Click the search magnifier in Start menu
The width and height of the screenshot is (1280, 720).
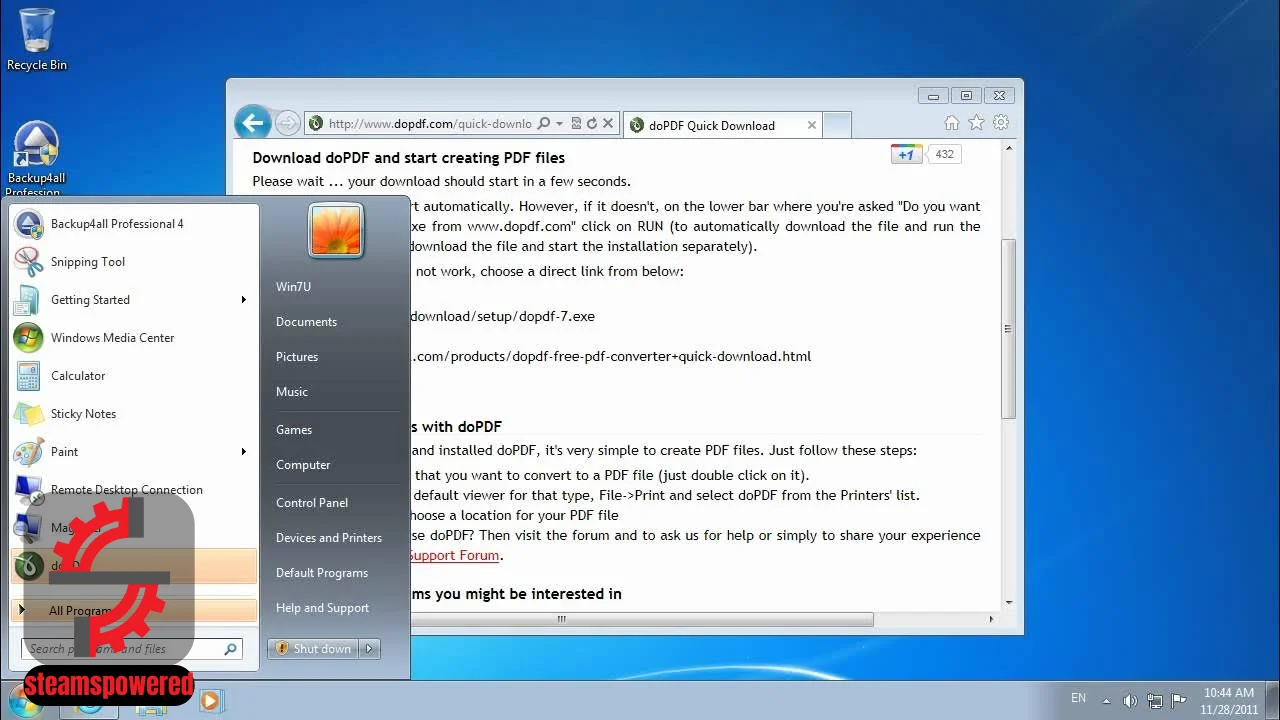[230, 649]
